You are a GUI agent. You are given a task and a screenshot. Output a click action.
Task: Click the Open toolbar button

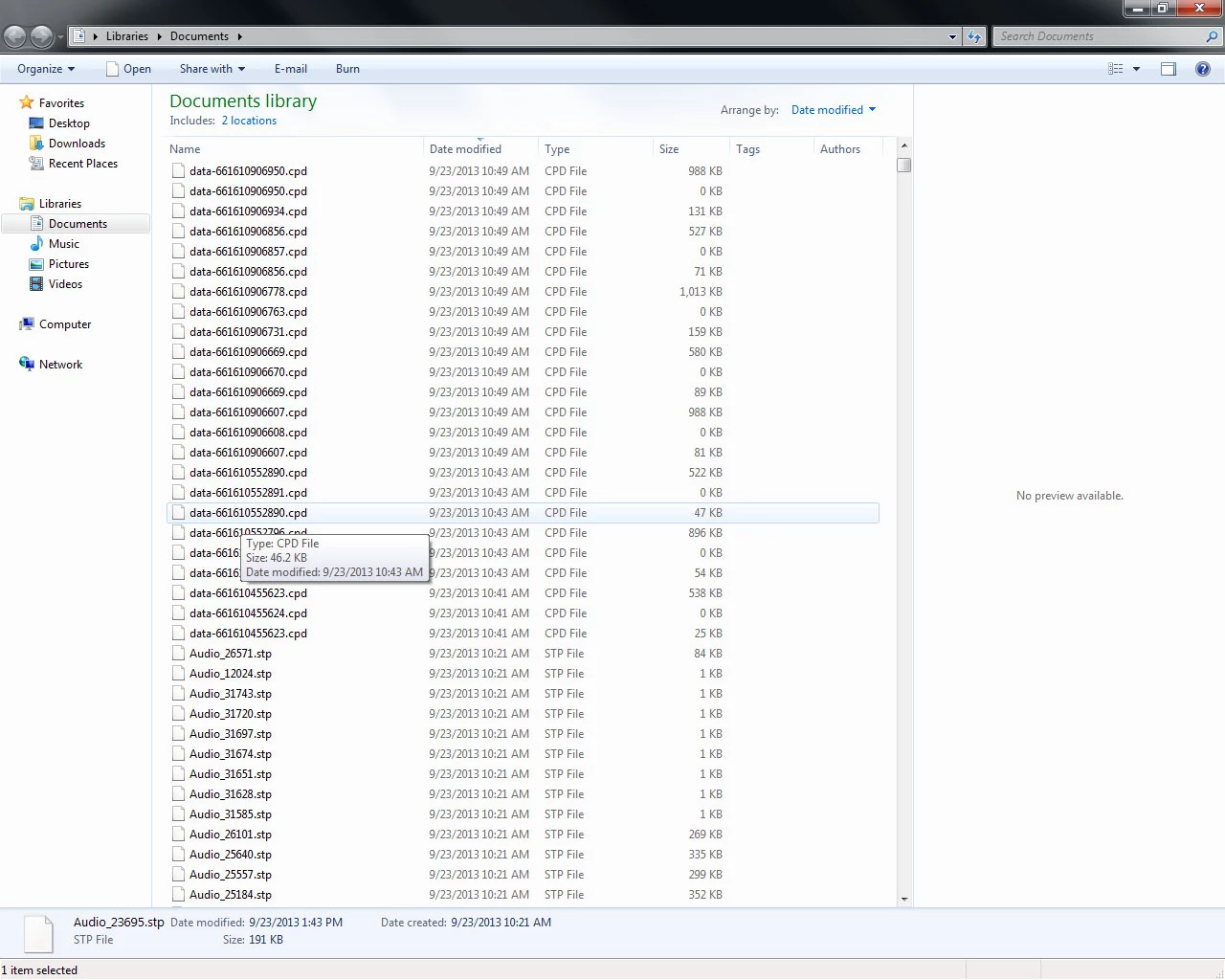[129, 69]
